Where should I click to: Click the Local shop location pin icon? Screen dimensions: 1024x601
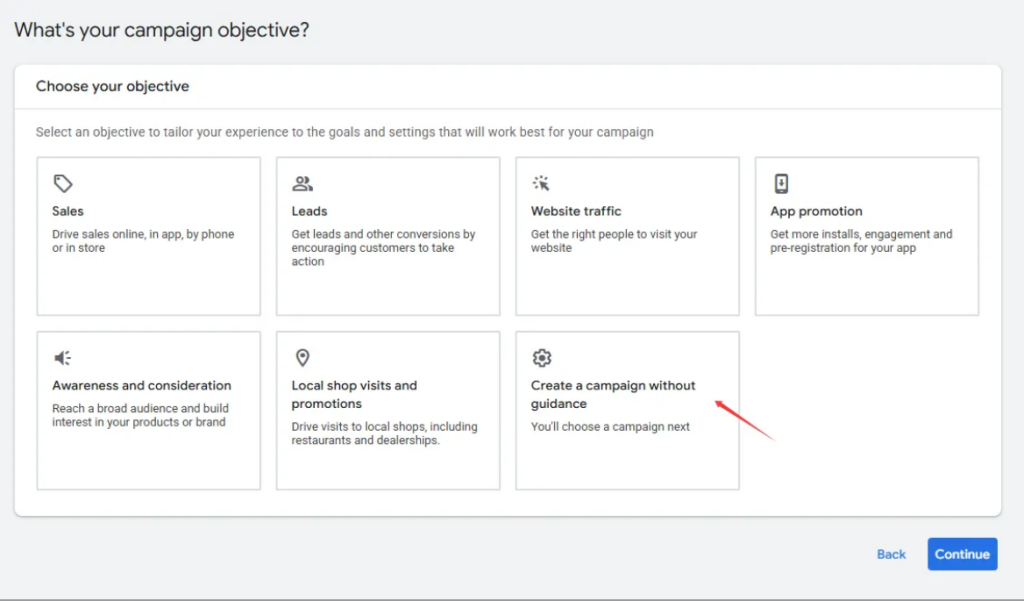click(x=302, y=358)
